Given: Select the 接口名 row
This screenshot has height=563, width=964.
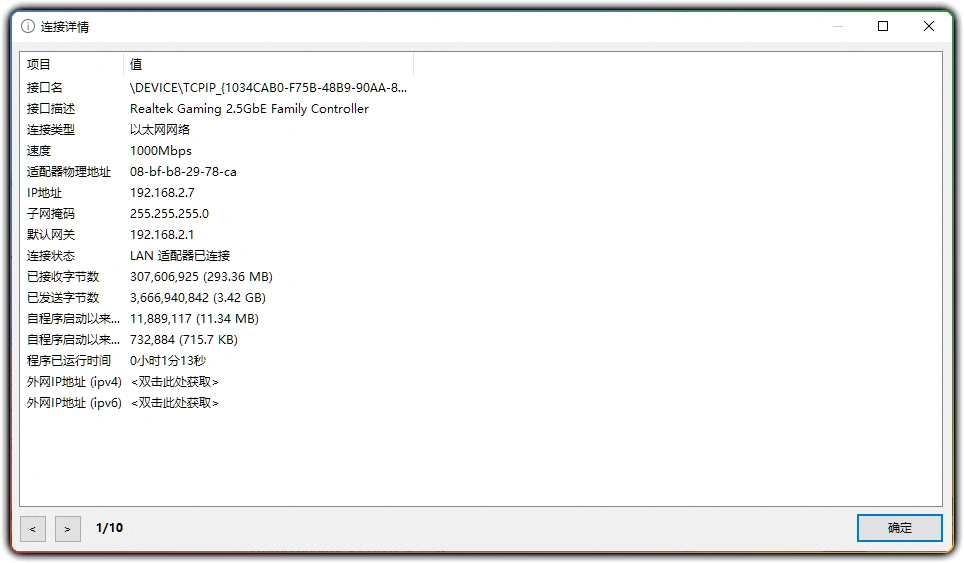Looking at the screenshot, I should pyautogui.click(x=45, y=88).
